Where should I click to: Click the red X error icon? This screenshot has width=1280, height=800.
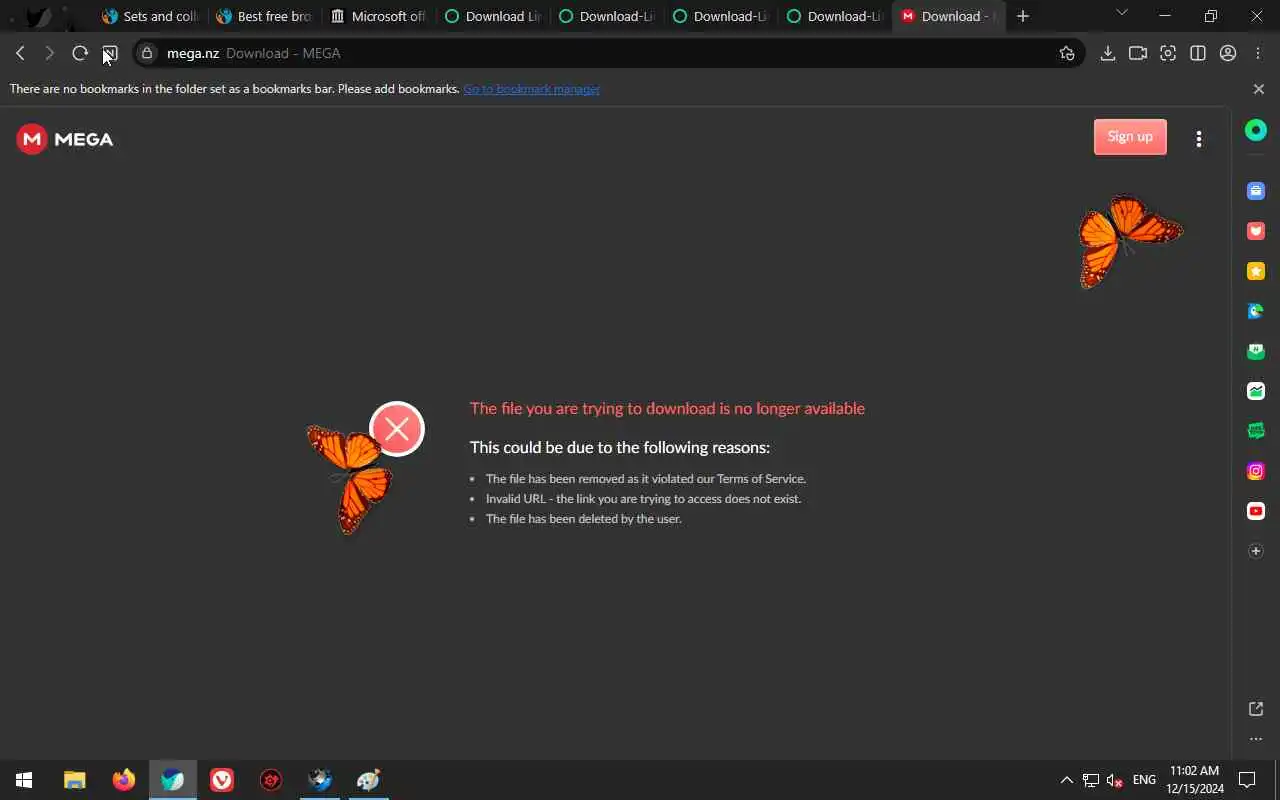(397, 429)
